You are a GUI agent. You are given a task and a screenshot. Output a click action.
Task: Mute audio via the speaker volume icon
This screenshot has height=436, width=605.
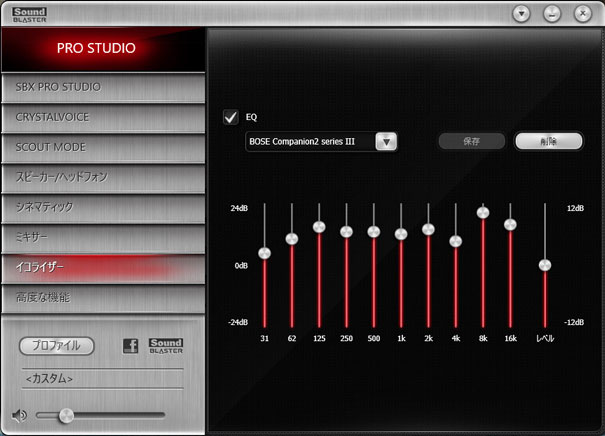pyautogui.click(x=19, y=416)
